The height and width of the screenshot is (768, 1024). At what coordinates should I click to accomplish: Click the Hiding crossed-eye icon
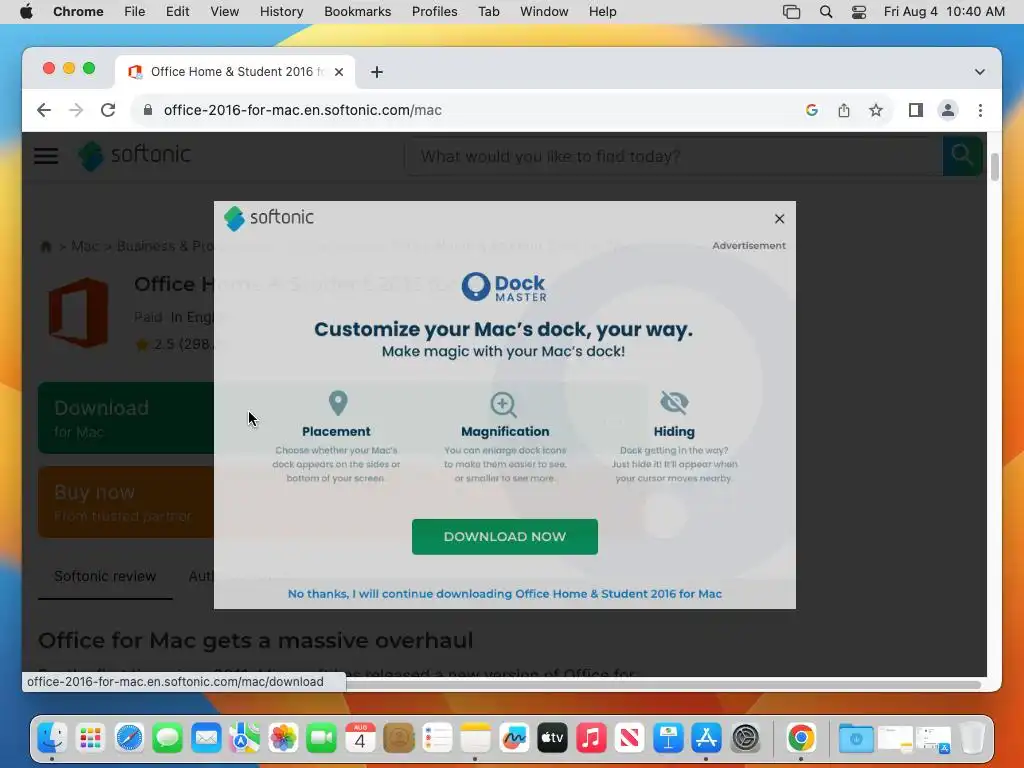click(x=674, y=402)
